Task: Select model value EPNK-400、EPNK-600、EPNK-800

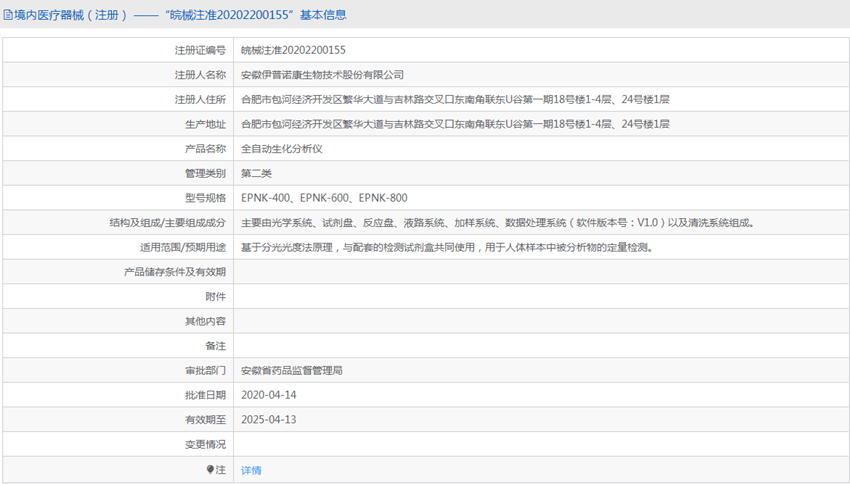Action: pyautogui.click(x=324, y=198)
